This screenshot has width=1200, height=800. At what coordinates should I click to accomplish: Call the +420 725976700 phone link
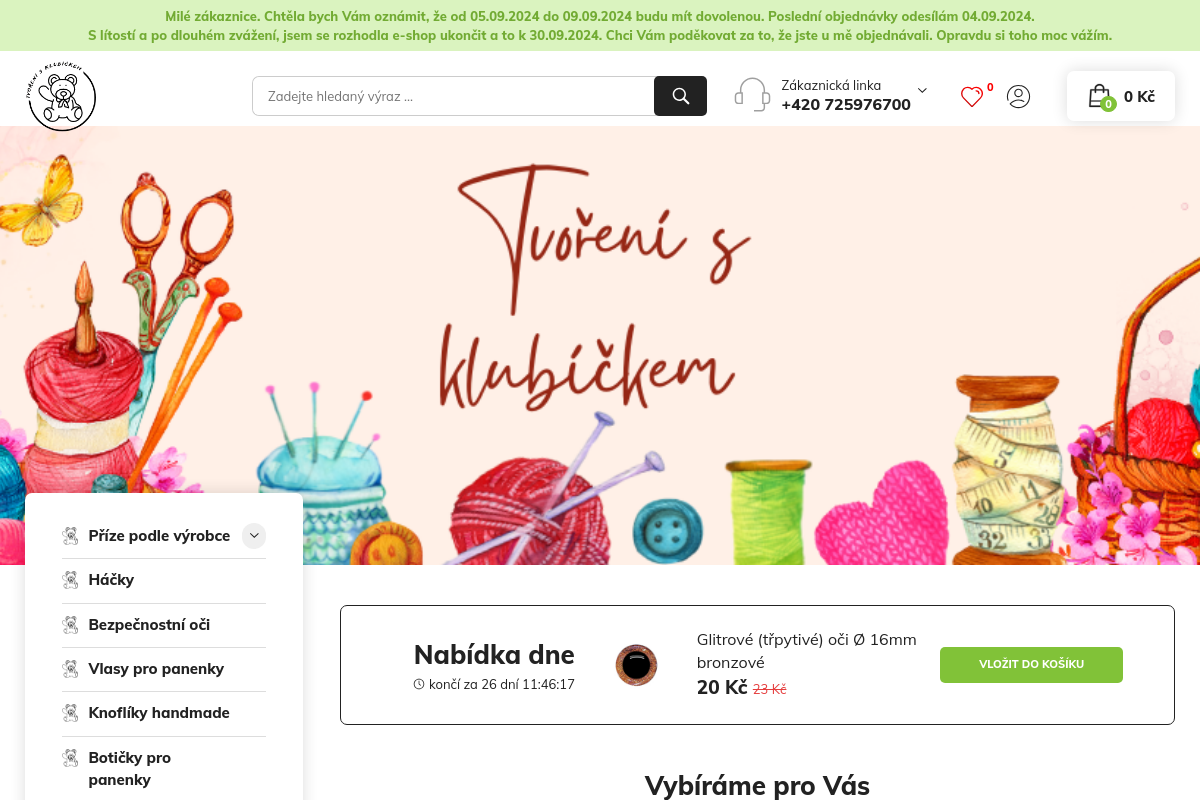(x=846, y=105)
